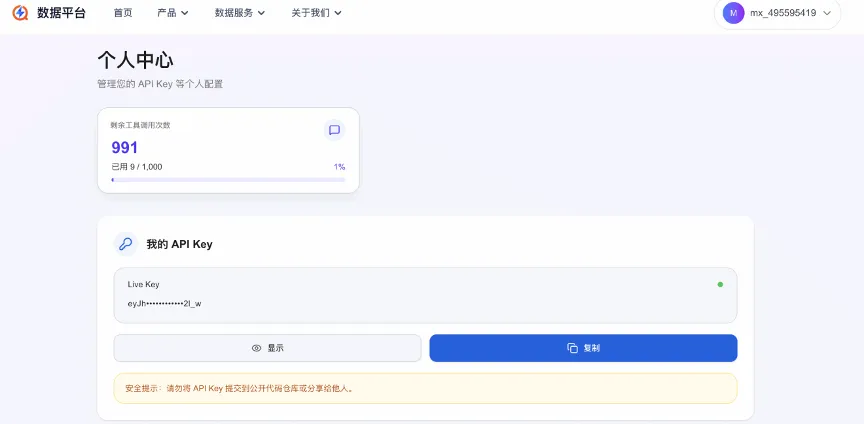Click the 991 remaining calls number
Viewport: 864px width, 424px height.
click(125, 148)
